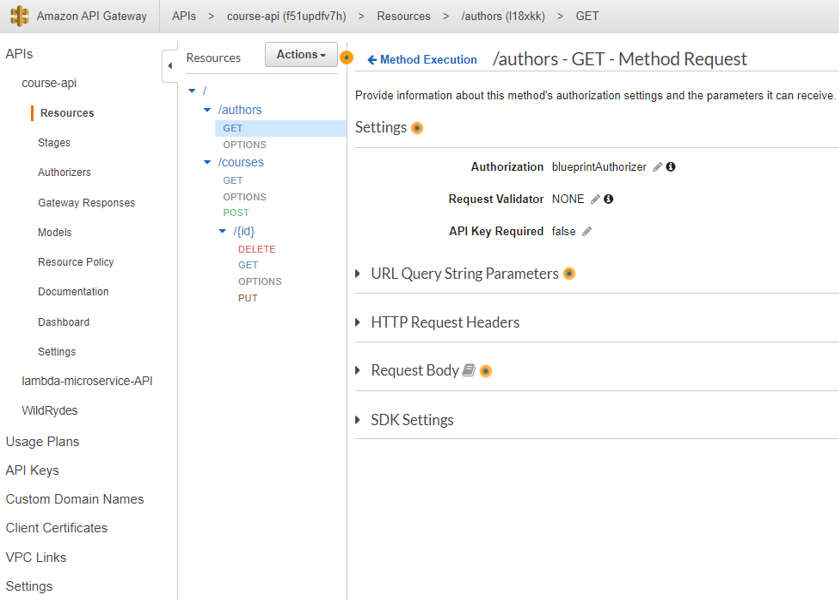Edit Authorization with the pencil icon
Screen dimensions: 839x600
click(x=657, y=167)
